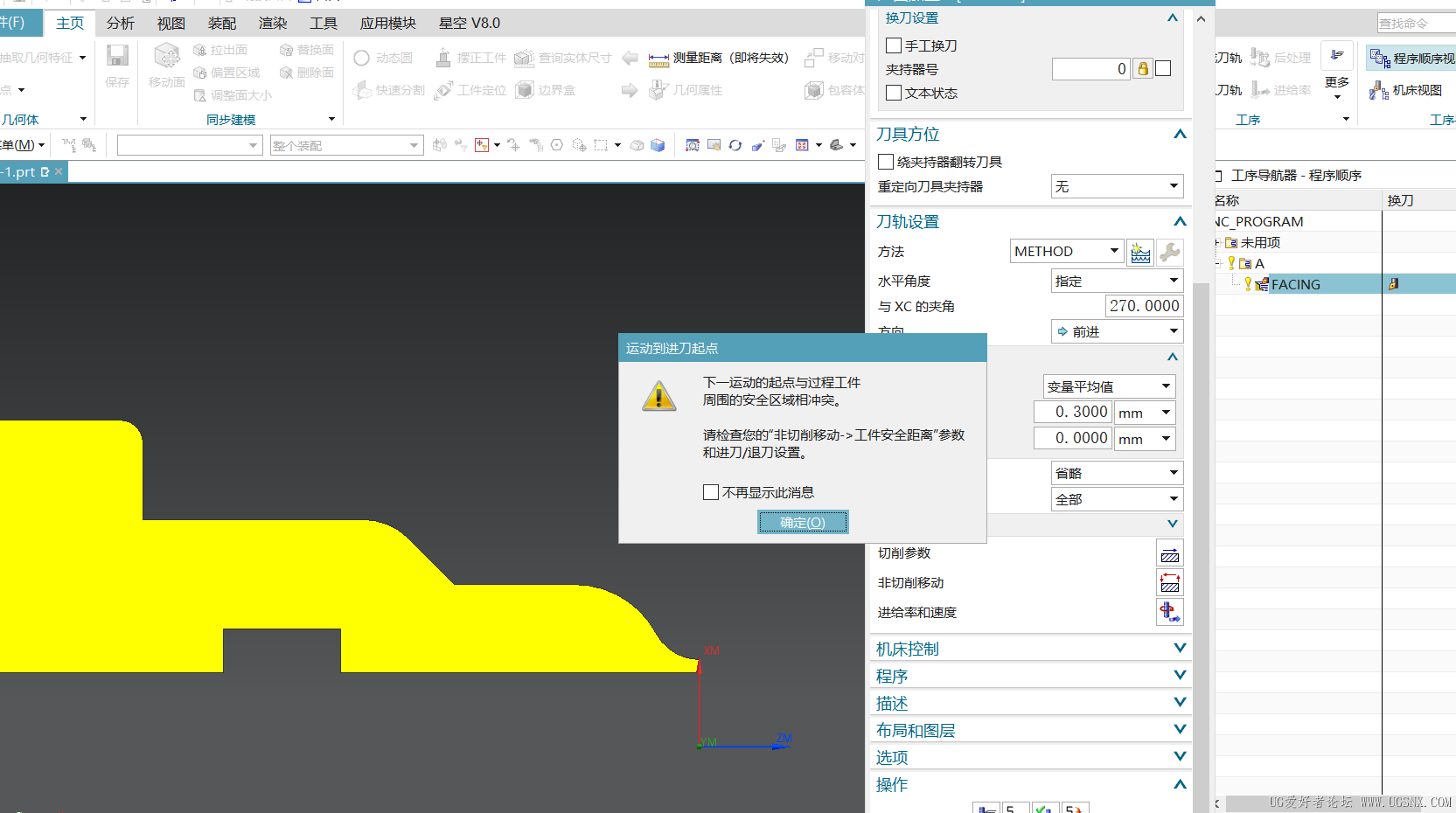Click the Find Command (查找命令) search box

[x=1417, y=24]
